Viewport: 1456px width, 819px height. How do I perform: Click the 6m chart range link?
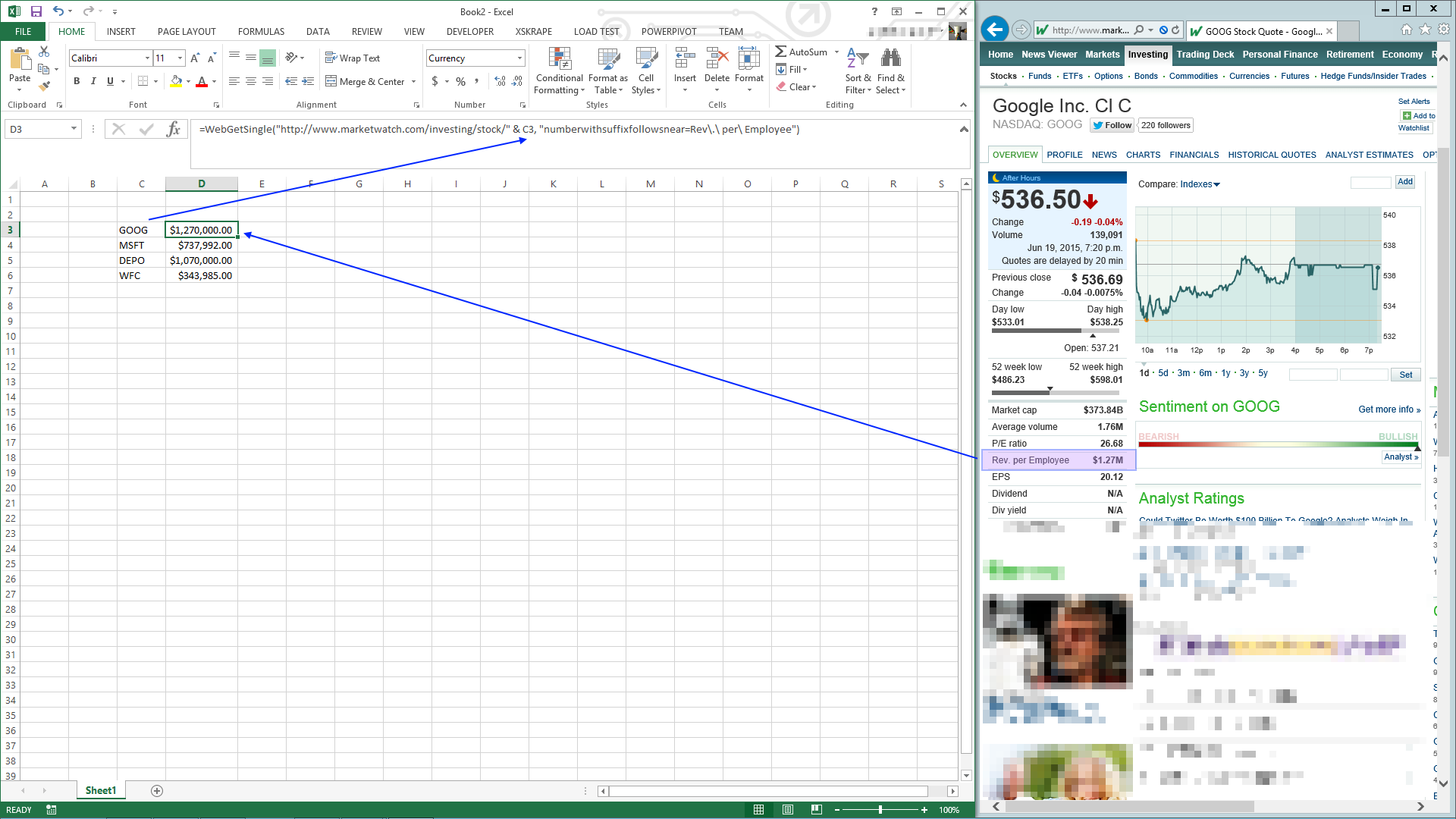click(x=1205, y=373)
